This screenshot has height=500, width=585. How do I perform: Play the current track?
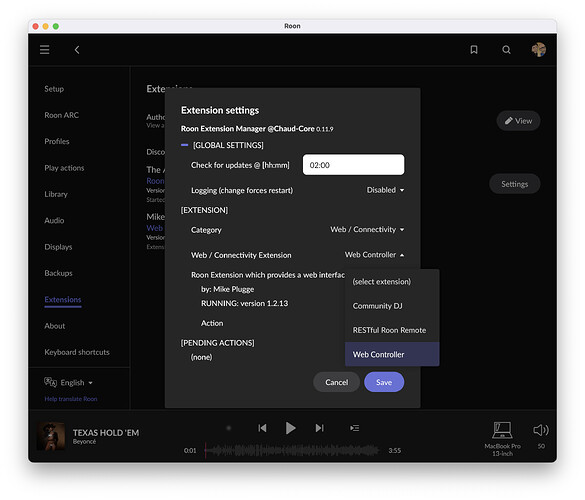[290, 428]
